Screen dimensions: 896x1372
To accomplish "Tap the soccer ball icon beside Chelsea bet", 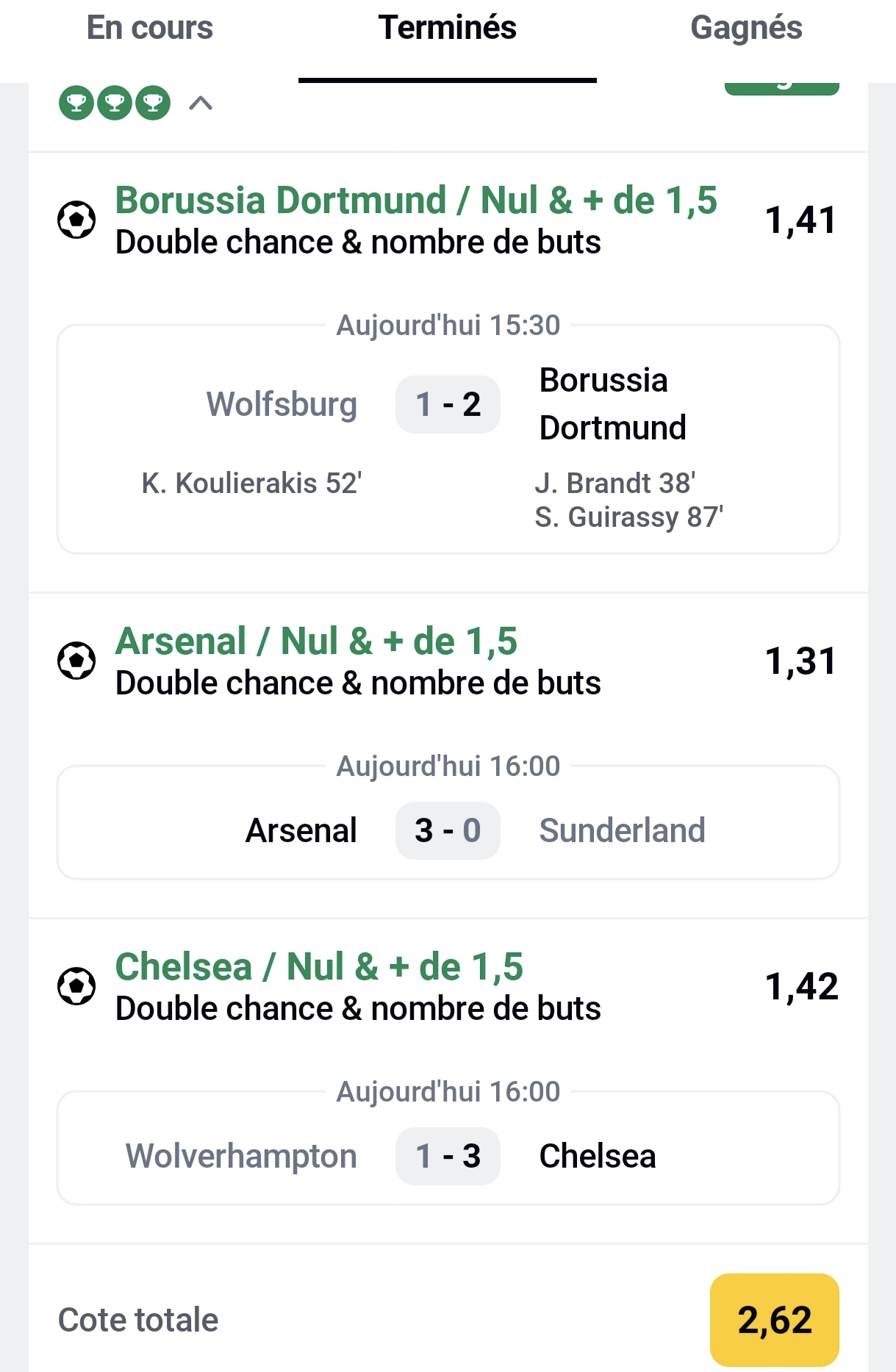I will pos(76,986).
